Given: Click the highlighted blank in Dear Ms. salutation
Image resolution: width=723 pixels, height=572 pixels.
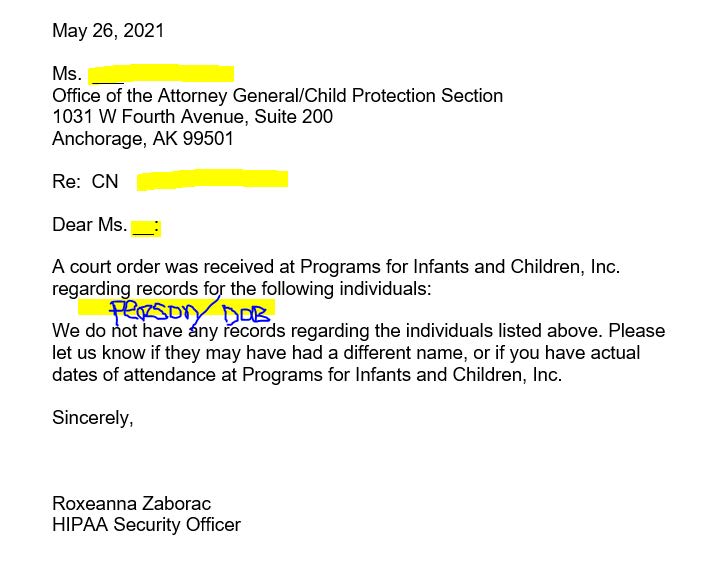Looking at the screenshot, I should 145,226.
